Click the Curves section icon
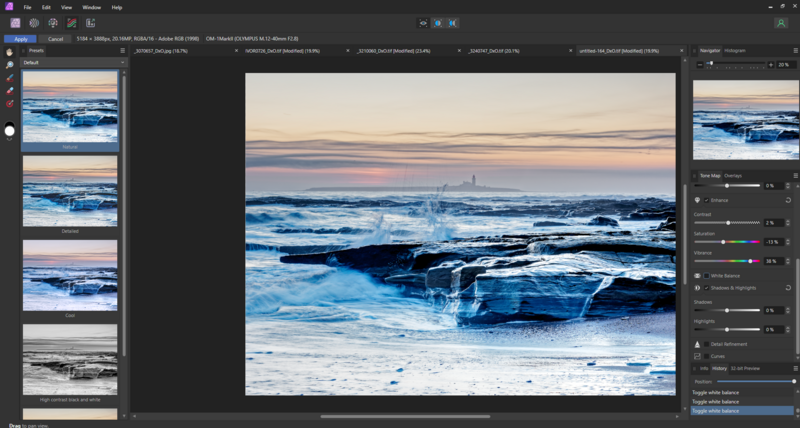This screenshot has height=428, width=800. click(697, 356)
